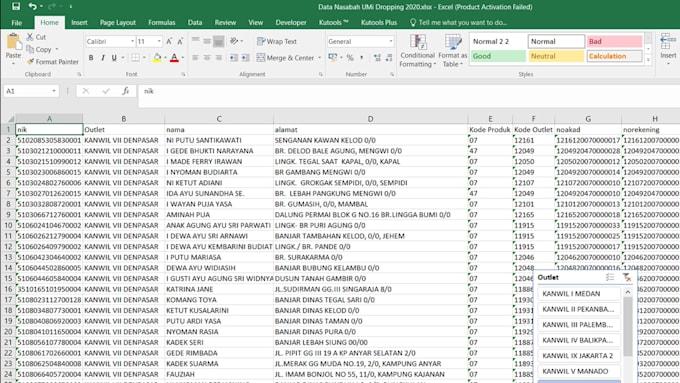Image resolution: width=680 pixels, height=383 pixels.
Task: Click the Number format dialog launcher
Action: (392, 75)
